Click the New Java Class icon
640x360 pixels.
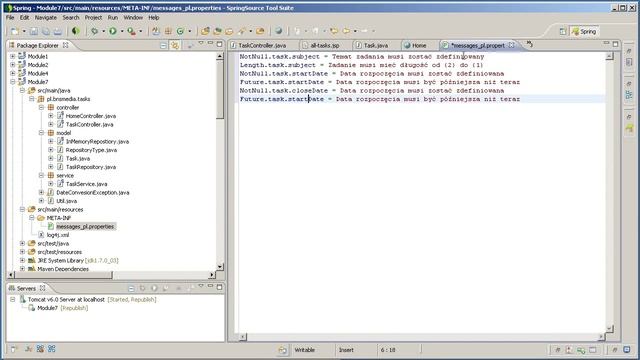[180, 31]
